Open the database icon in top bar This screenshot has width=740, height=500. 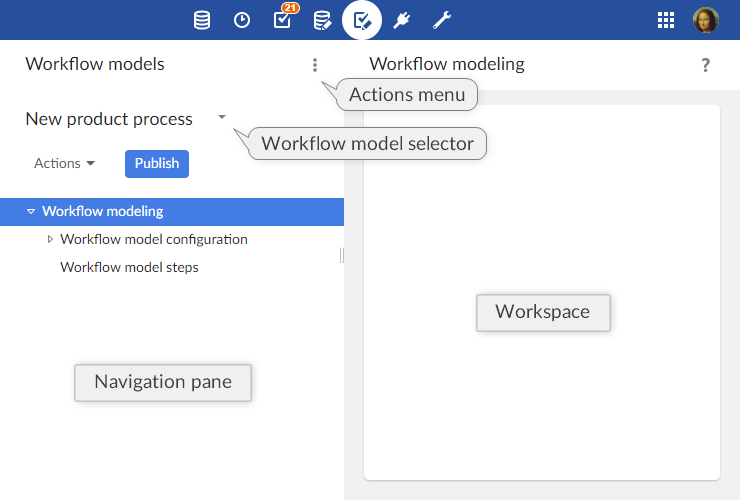click(202, 20)
